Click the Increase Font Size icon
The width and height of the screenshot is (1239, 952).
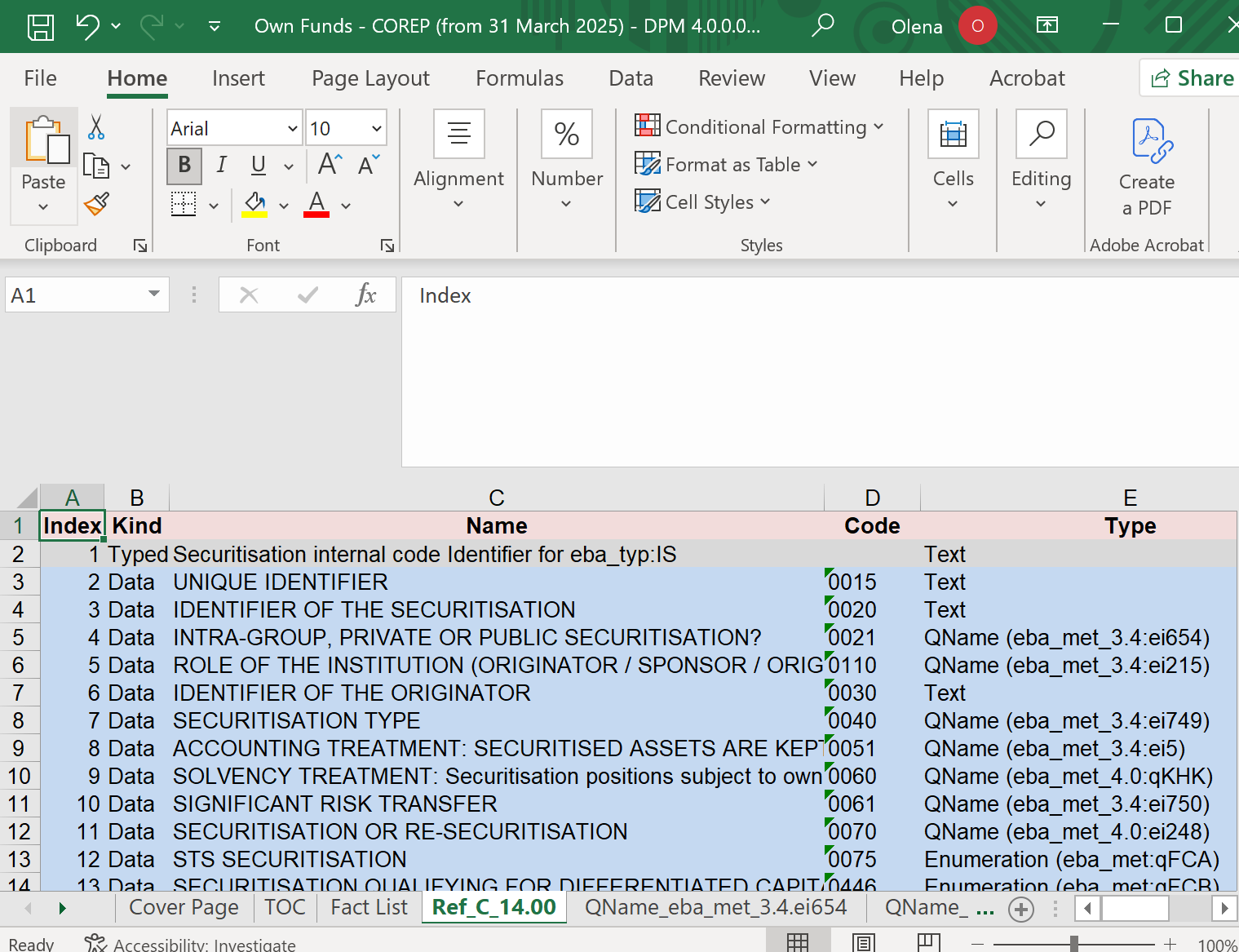[330, 165]
